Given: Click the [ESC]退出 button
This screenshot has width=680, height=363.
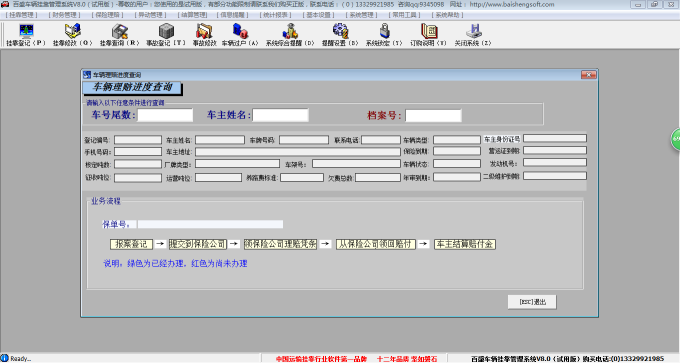Looking at the screenshot, I should point(532,302).
